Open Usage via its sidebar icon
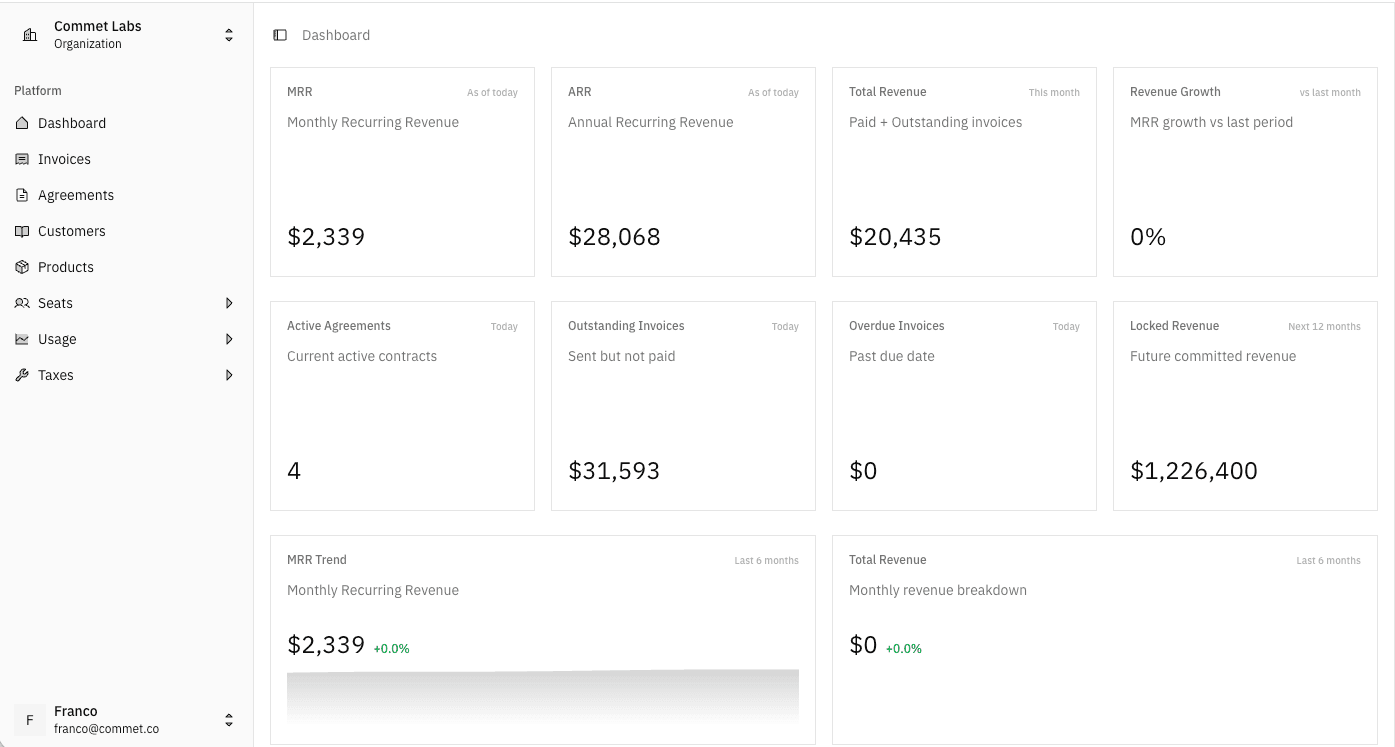Viewport: 1395px width, 747px height. 23,338
